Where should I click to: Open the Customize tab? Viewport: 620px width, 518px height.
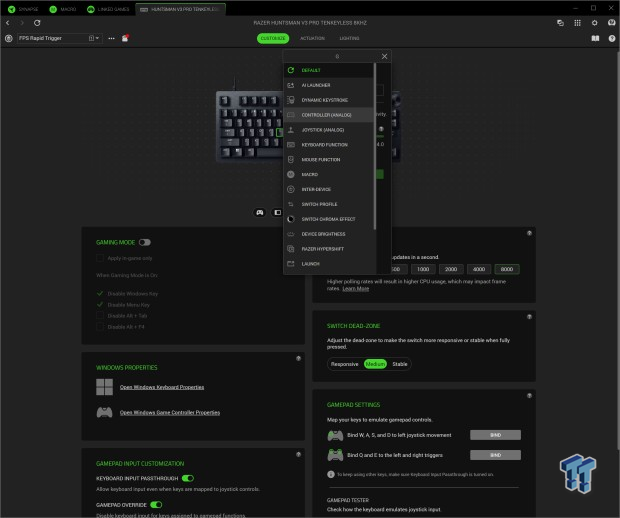(x=273, y=38)
